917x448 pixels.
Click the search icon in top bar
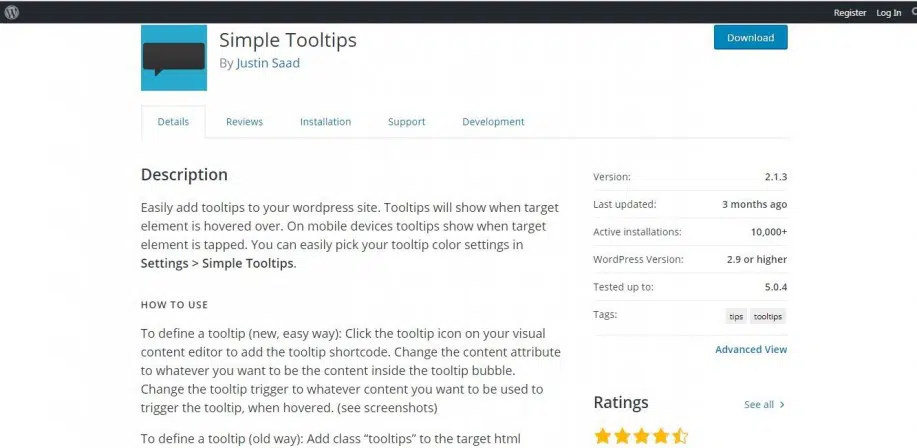click(x=913, y=12)
